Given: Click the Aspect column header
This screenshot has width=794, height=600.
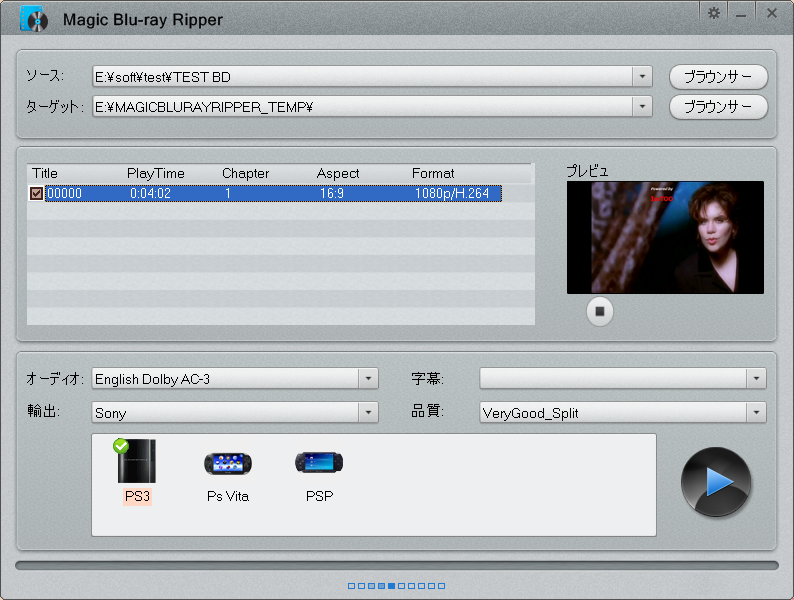Looking at the screenshot, I should click(338, 173).
